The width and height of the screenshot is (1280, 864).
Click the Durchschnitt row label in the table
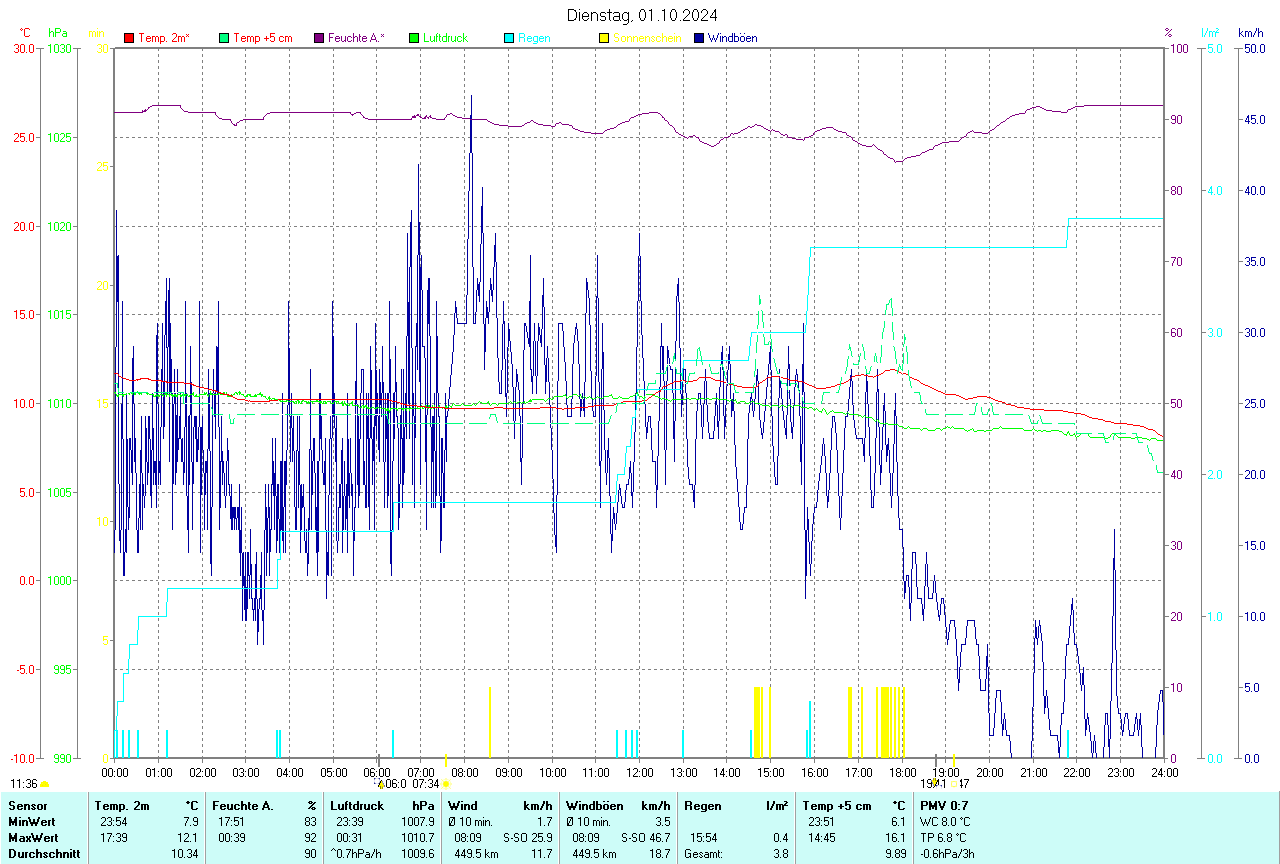44,854
